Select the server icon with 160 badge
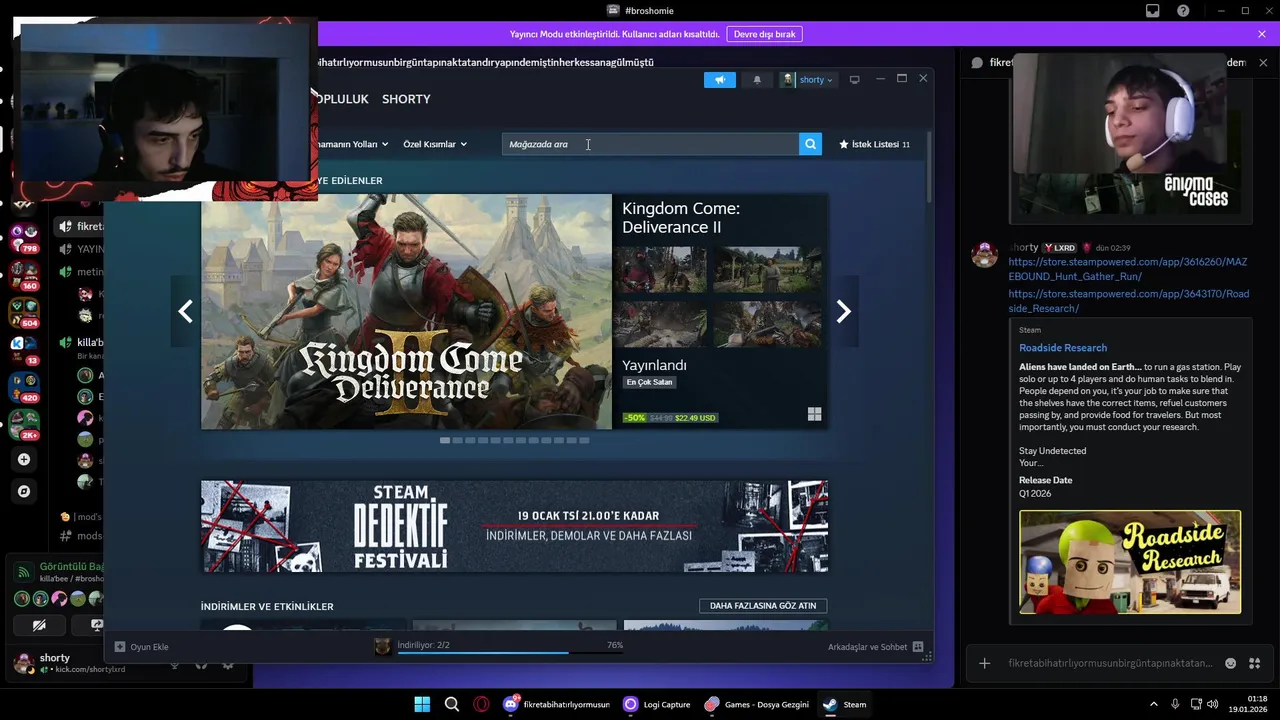The width and height of the screenshot is (1280, 720). pos(24,276)
